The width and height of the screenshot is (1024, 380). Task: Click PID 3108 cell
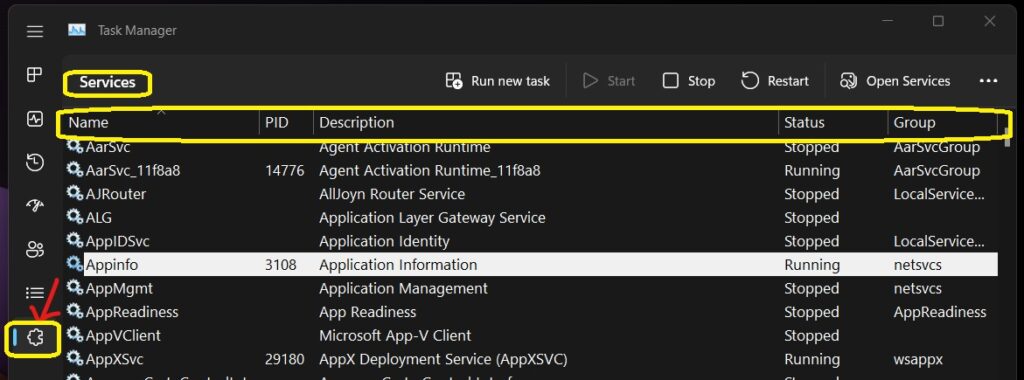[x=281, y=264]
